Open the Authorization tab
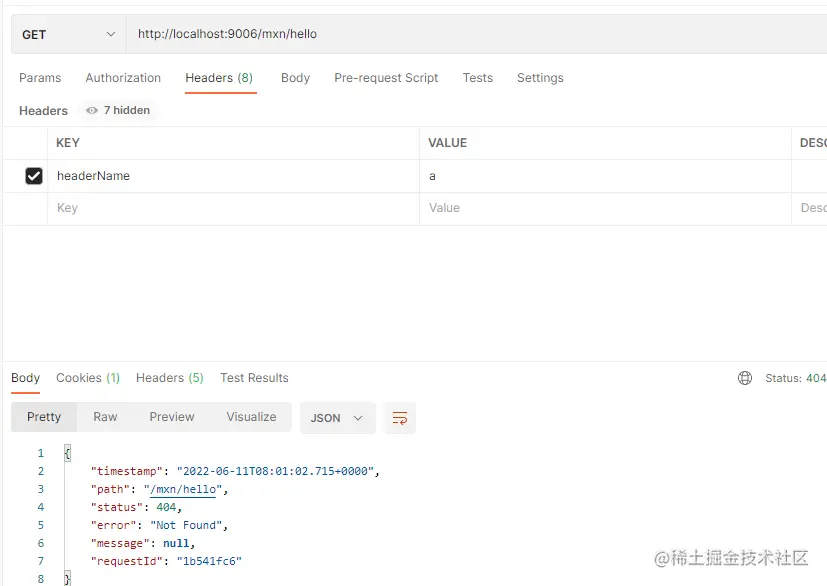Viewport: 827px width, 586px height. point(123,78)
